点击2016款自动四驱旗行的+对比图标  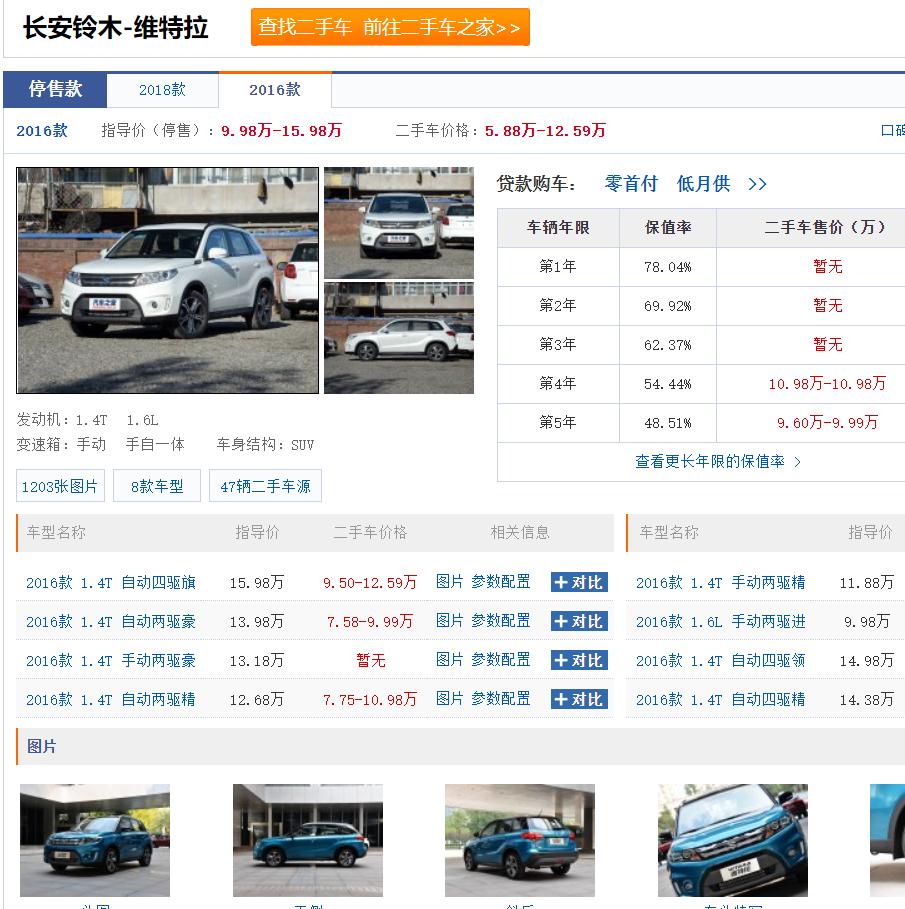578,581
